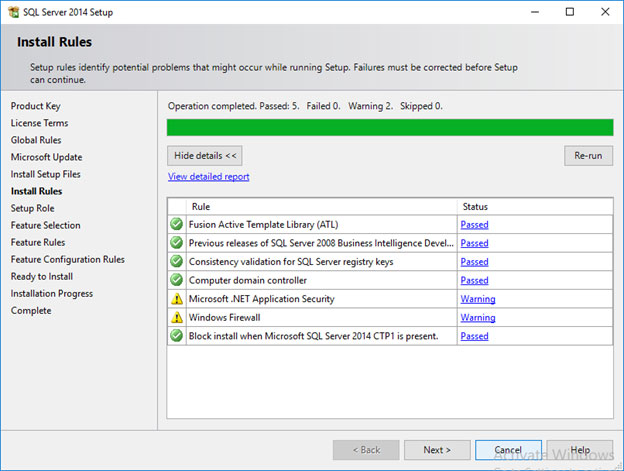This screenshot has width=624, height=471.
Task: Maximize the SQL Server 2014 Setup window
Action: pyautogui.click(x=570, y=12)
